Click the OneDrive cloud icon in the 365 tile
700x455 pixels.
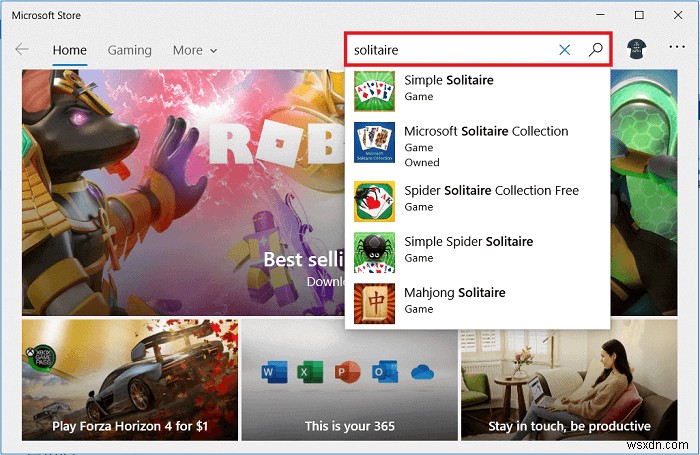coord(422,372)
